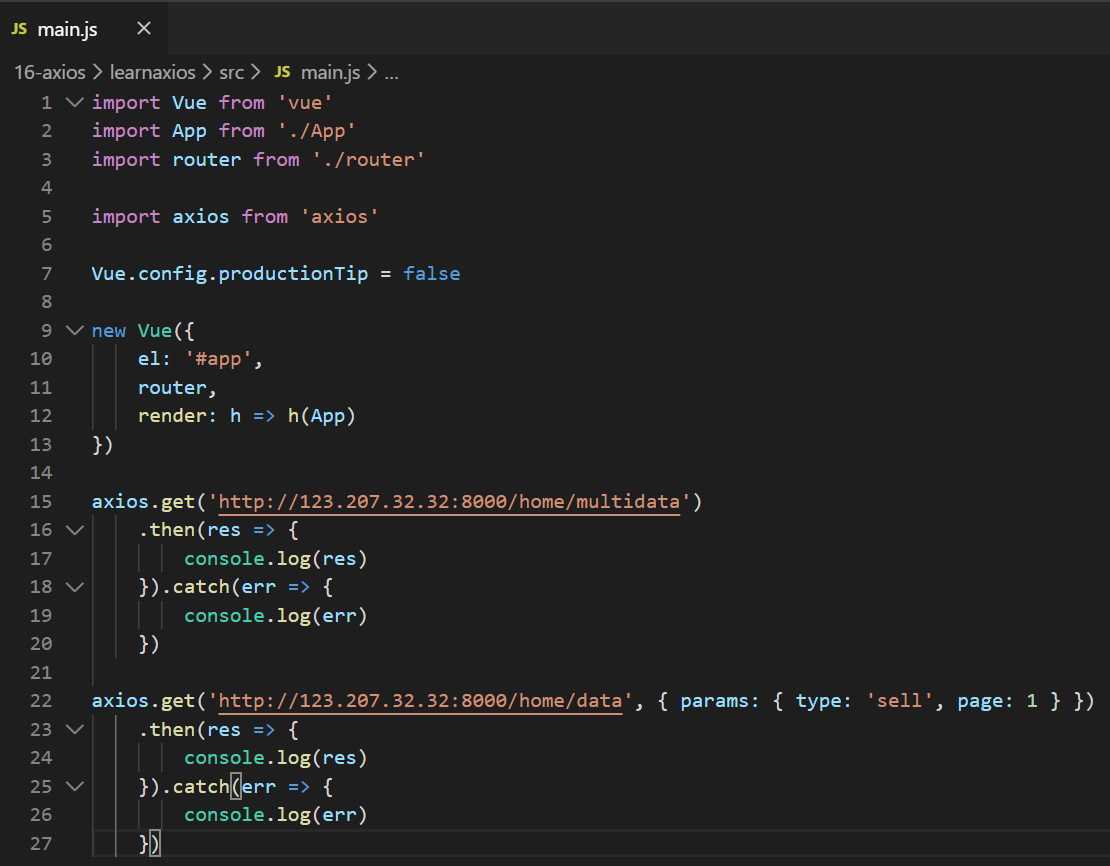Click the home/multidata URL link

pyautogui.click(x=450, y=501)
